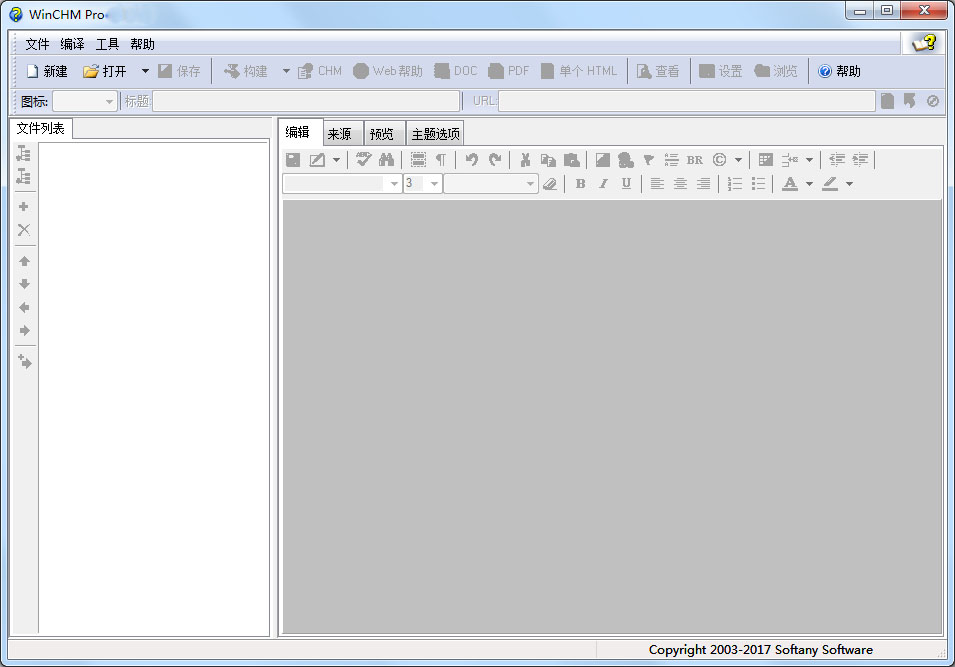Screen dimensions: 955x667
Task: Click the PDF output button
Action: click(509, 71)
